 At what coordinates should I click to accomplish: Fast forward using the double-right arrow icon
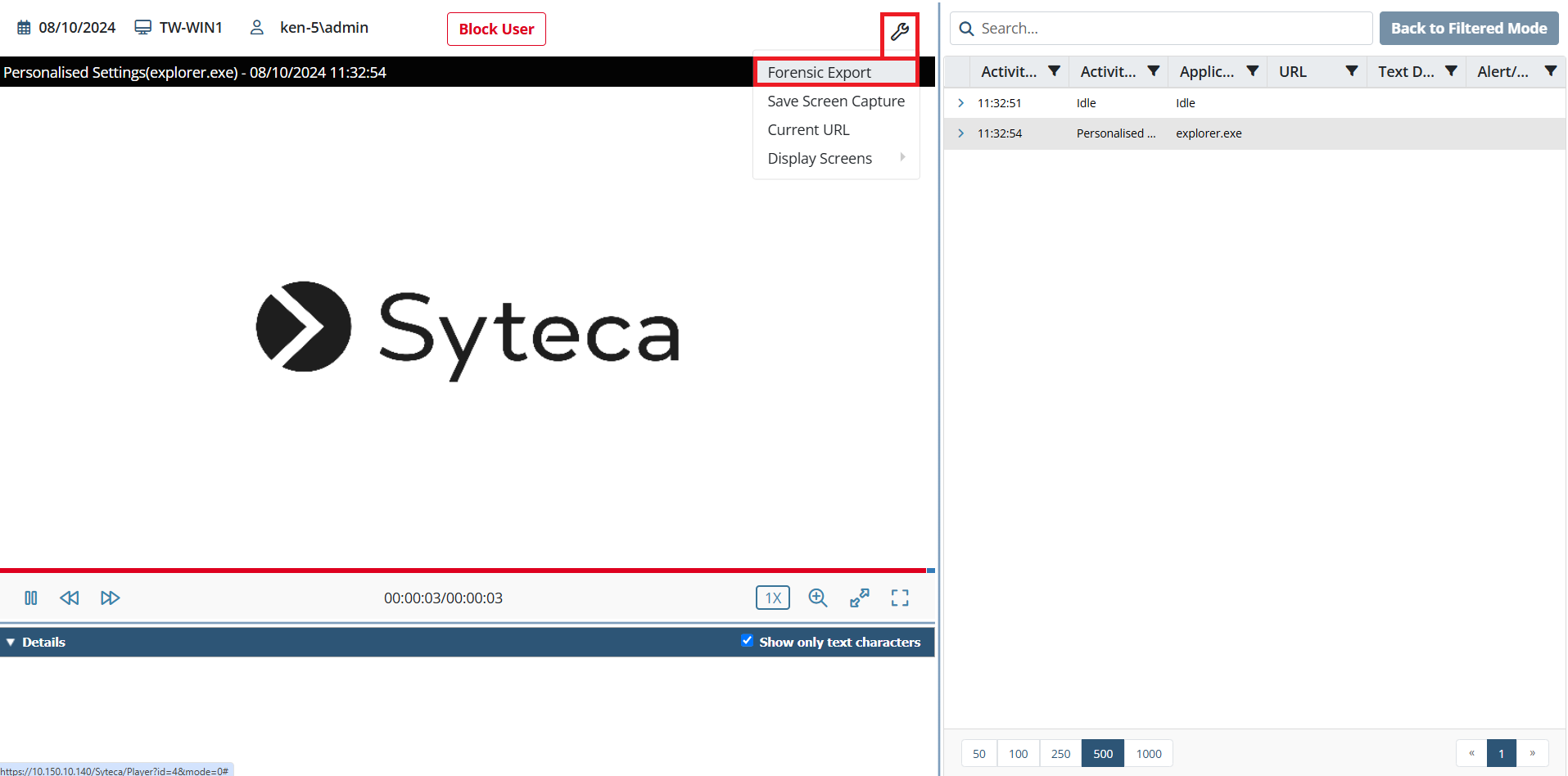coord(111,598)
